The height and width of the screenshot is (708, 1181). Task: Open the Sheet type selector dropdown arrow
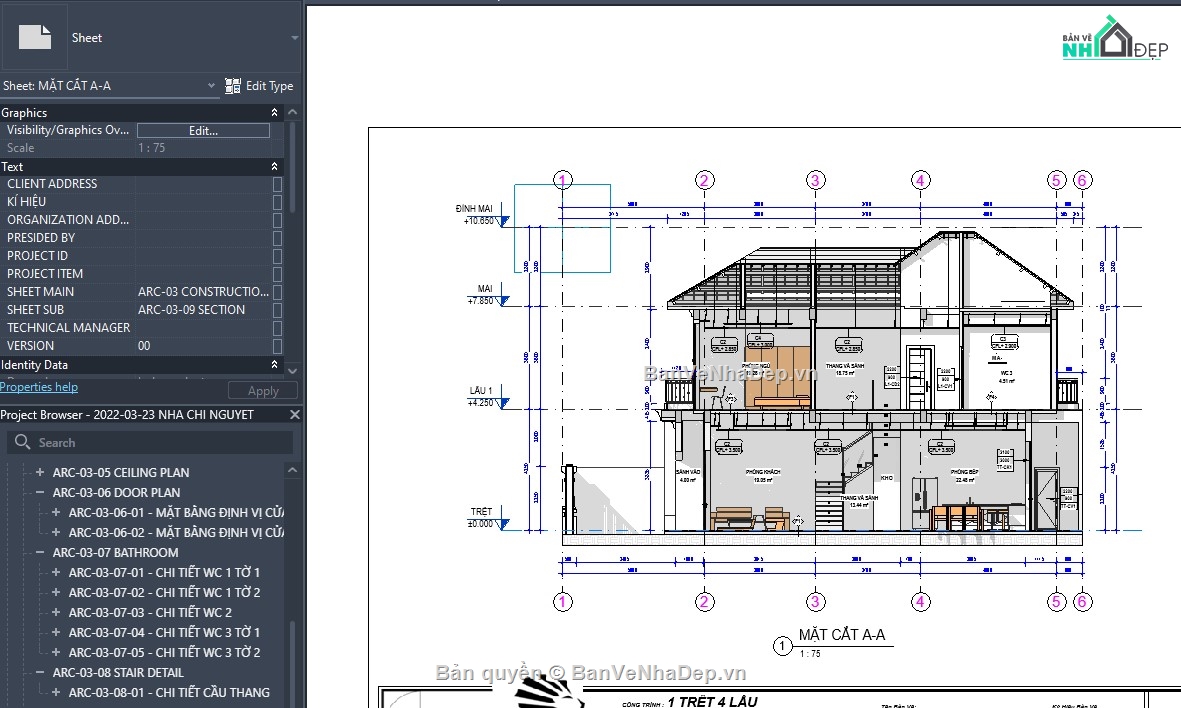[x=294, y=38]
